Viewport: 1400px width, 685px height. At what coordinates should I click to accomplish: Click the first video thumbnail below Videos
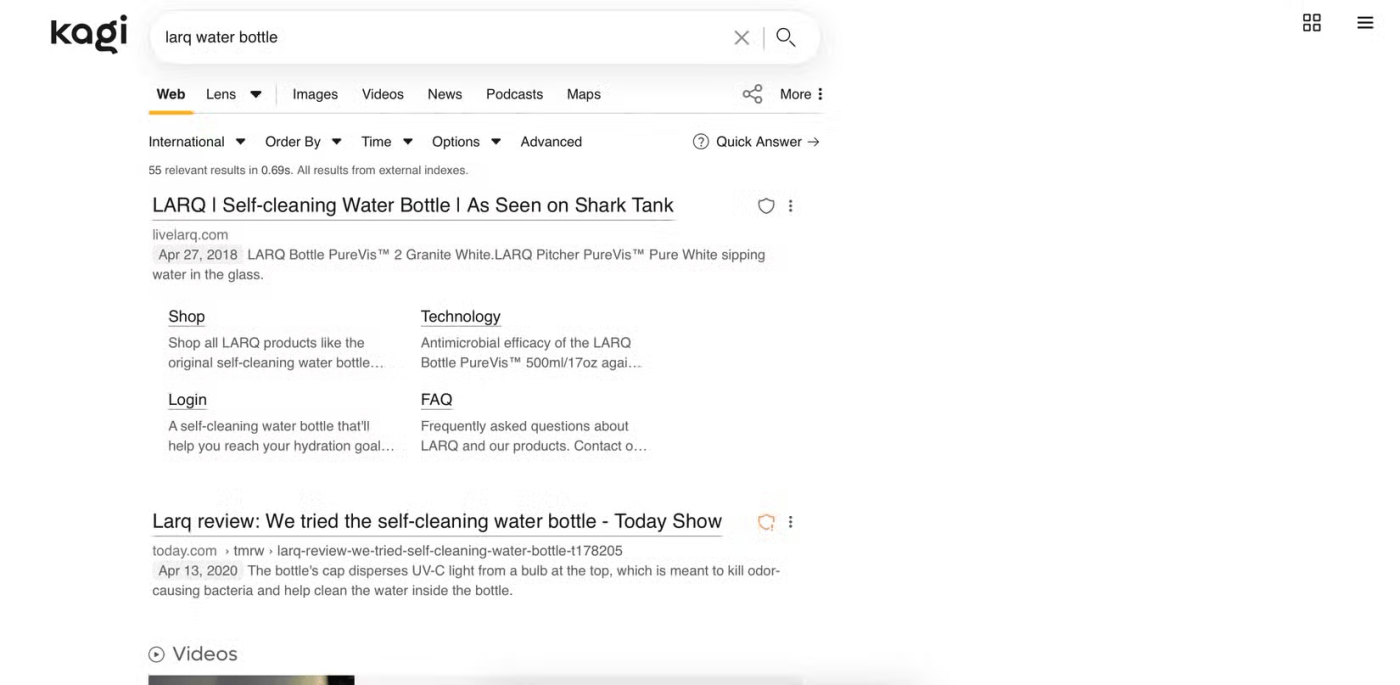click(251, 680)
